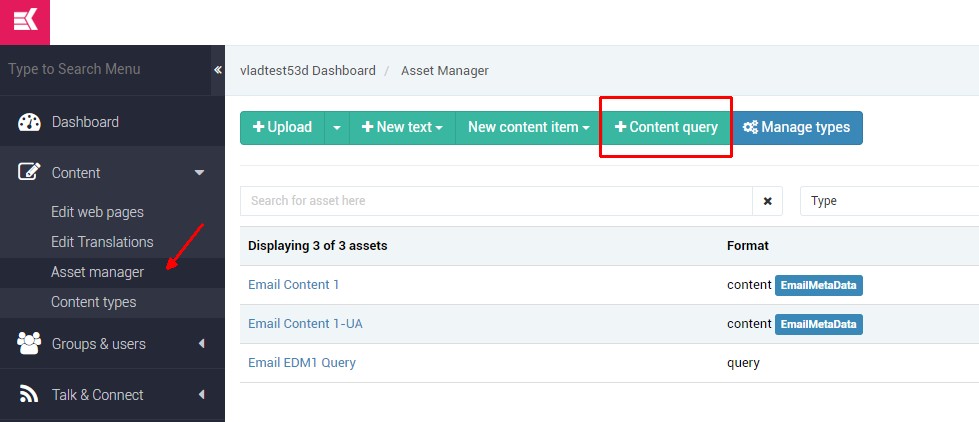Open the Email EDM1 Query asset link
979x422 pixels.
click(302, 363)
